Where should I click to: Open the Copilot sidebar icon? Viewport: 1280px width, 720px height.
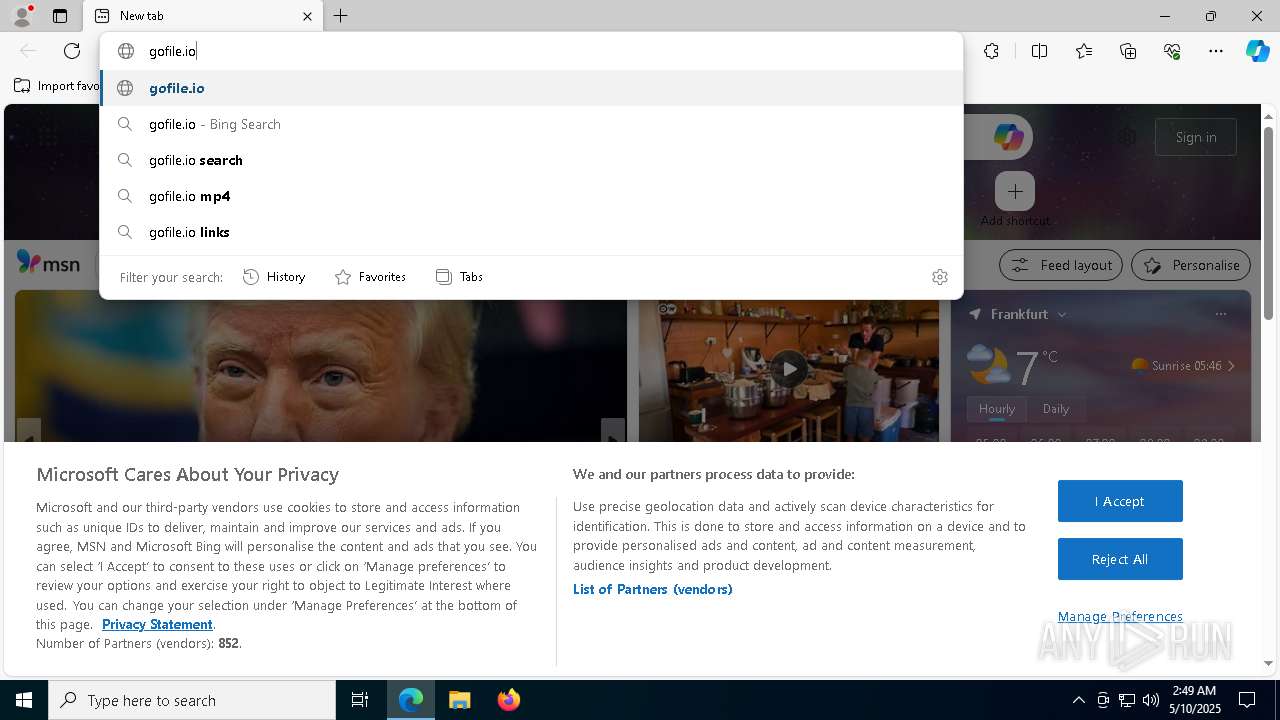click(1257, 51)
